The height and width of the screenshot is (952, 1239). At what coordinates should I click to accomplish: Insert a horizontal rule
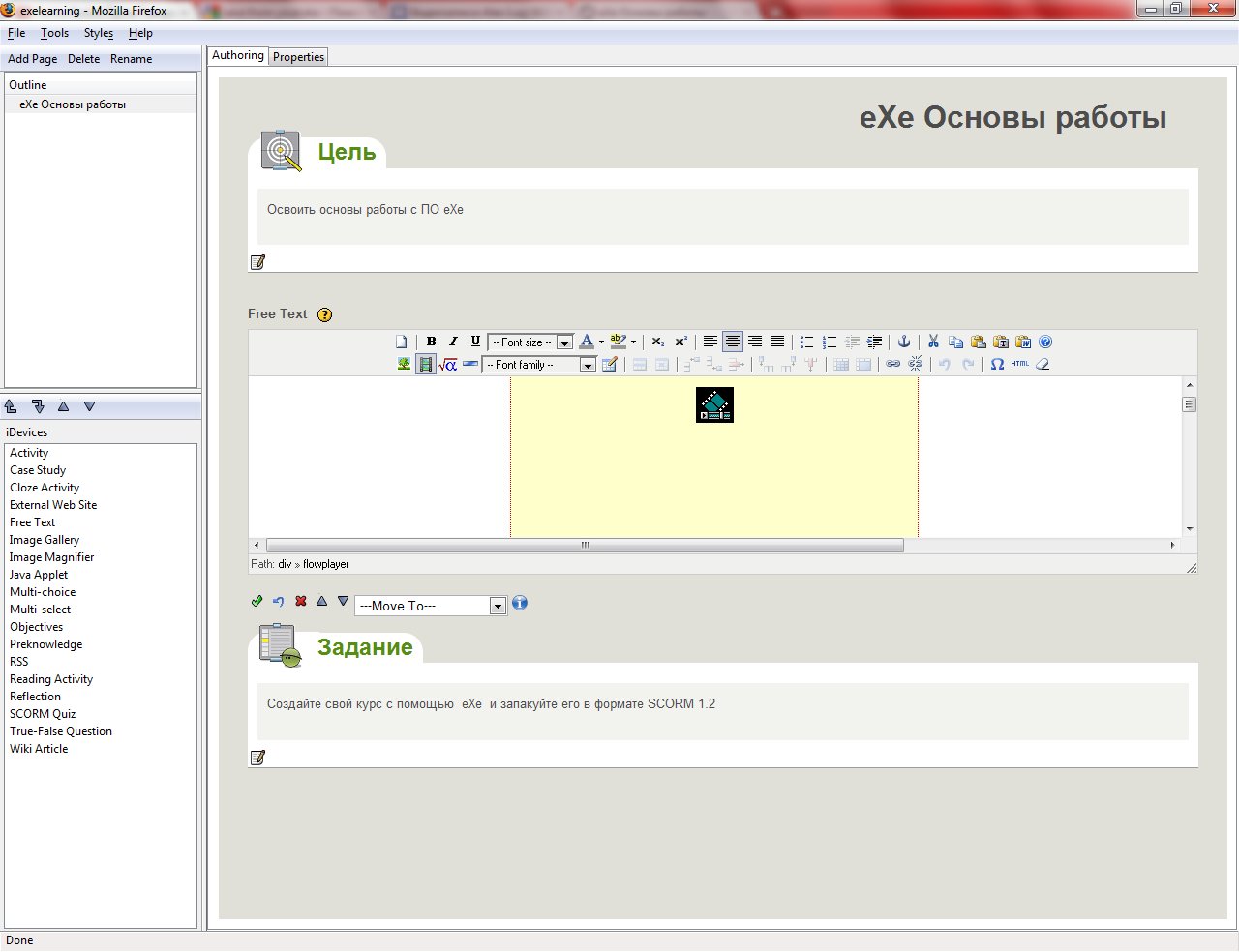click(x=470, y=364)
